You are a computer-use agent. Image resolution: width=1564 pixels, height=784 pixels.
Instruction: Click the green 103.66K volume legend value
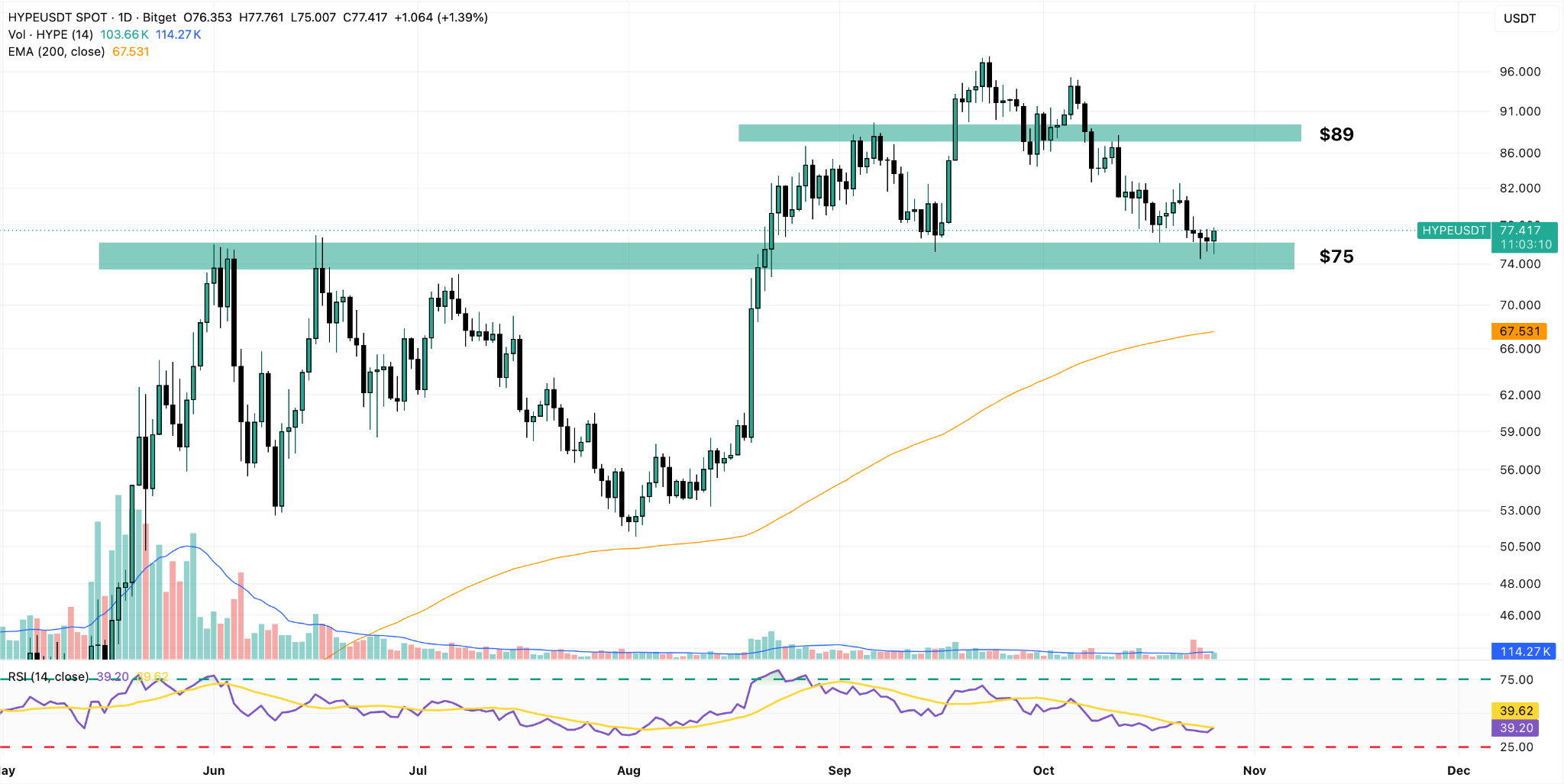pyautogui.click(x=124, y=34)
